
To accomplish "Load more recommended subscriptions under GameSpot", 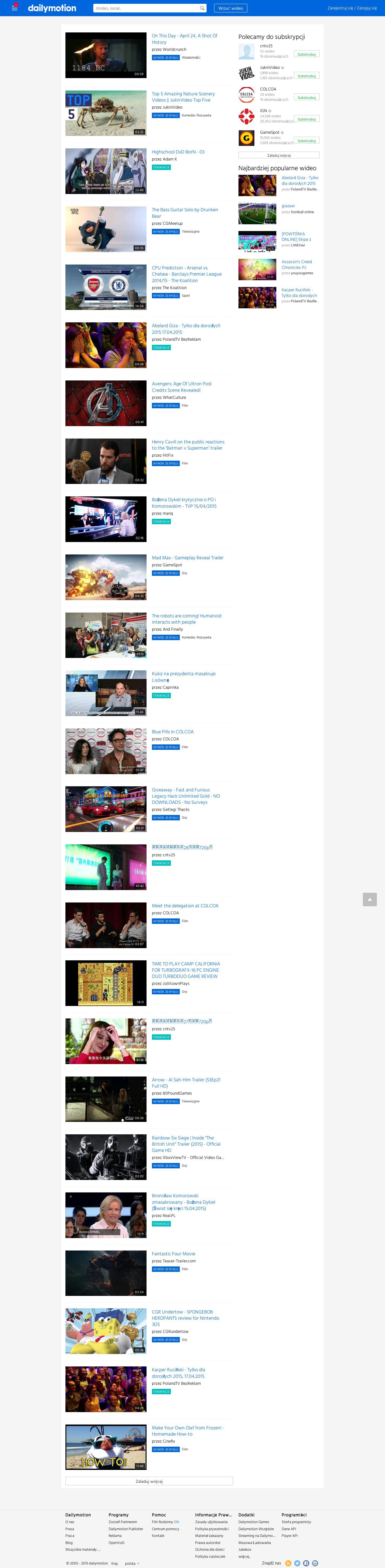I will click(278, 155).
